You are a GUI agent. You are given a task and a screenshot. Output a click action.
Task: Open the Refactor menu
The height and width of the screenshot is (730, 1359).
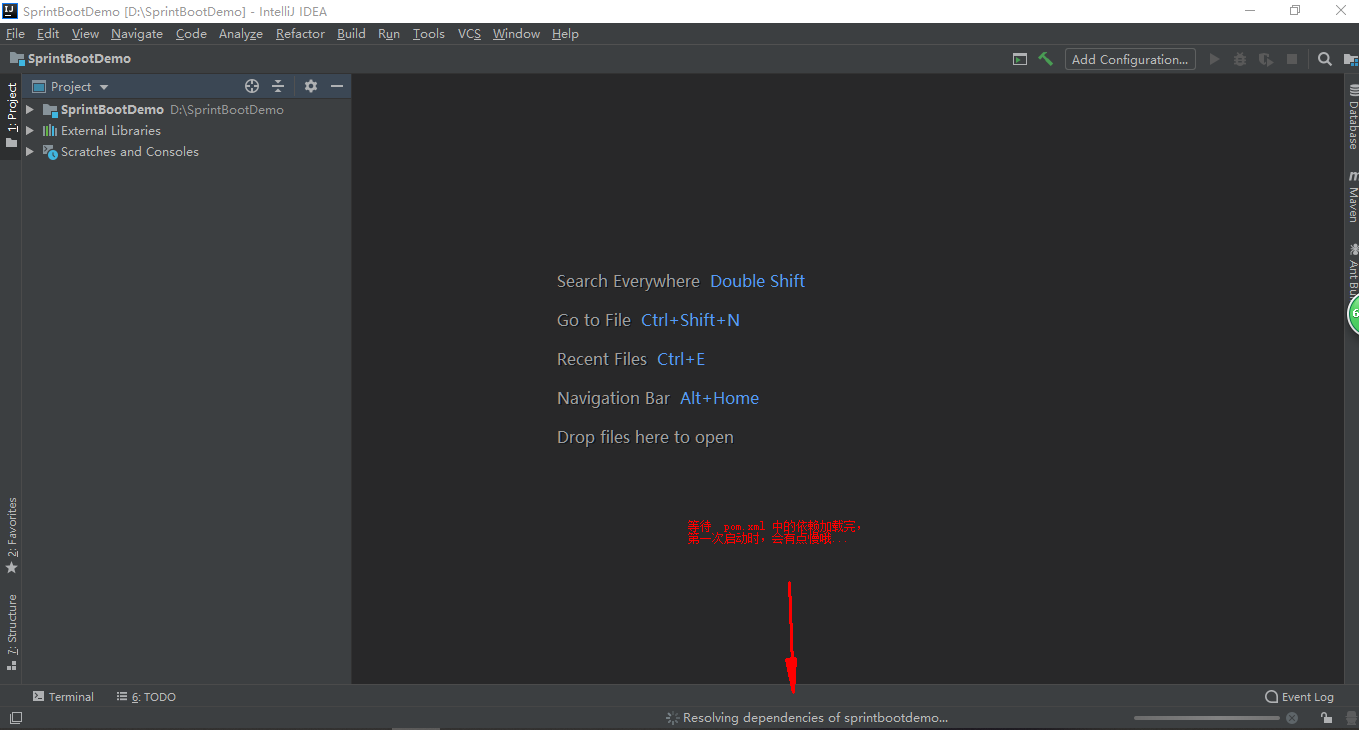click(300, 34)
